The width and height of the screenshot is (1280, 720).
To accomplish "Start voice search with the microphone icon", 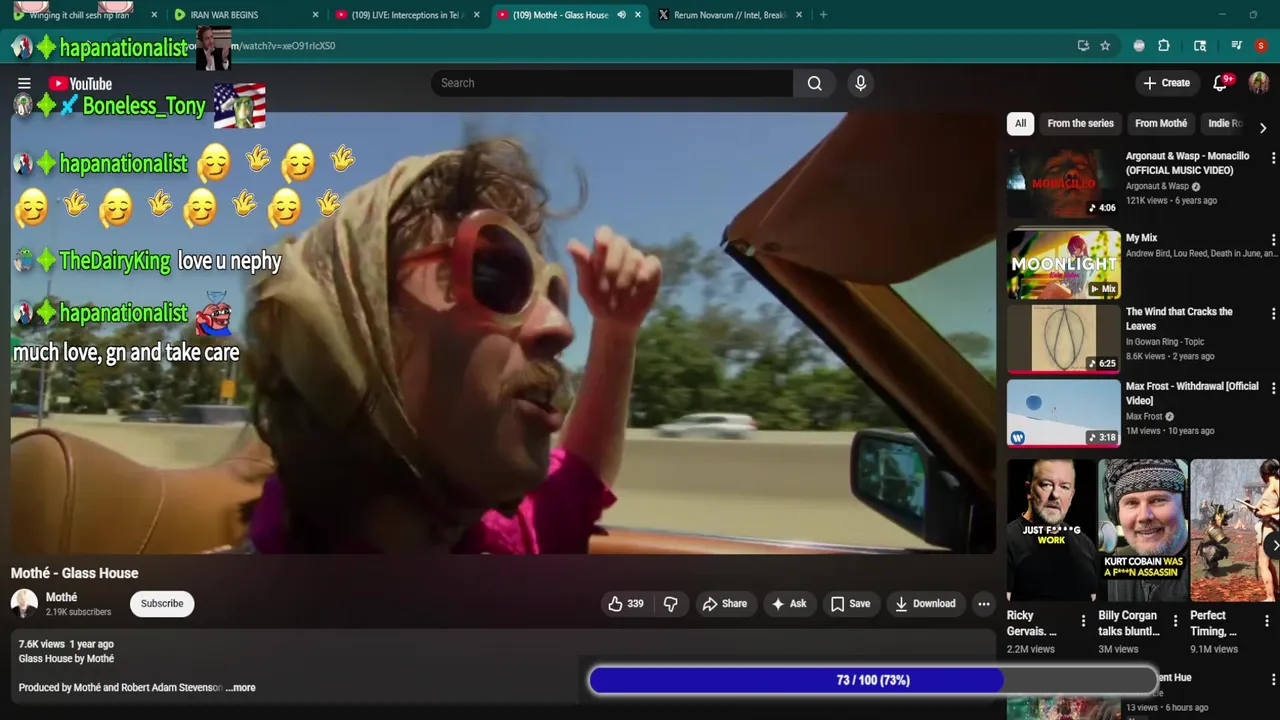I will 860,83.
